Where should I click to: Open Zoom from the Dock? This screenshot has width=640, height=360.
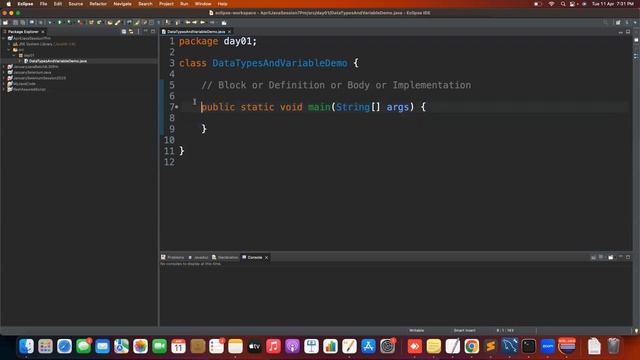pyautogui.click(x=548, y=346)
